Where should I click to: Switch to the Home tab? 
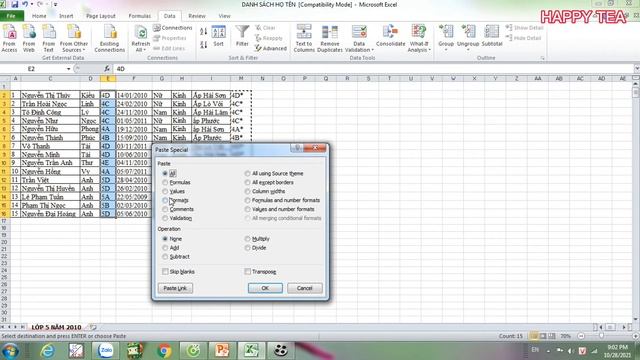click(x=39, y=16)
